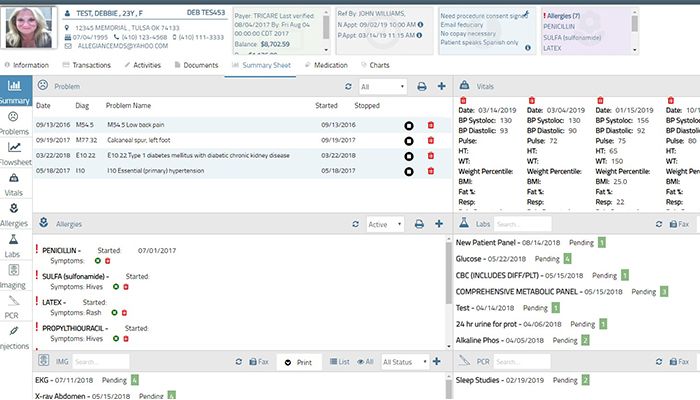Open the Allergies Active filter dropdown
Viewport: 700px width, 400px height.
(386, 224)
